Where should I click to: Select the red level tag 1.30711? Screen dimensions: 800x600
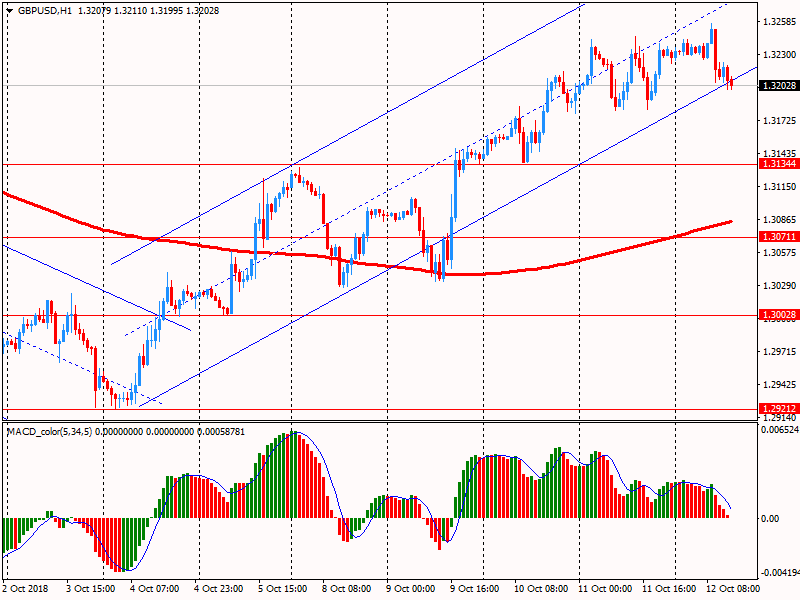tap(779, 237)
